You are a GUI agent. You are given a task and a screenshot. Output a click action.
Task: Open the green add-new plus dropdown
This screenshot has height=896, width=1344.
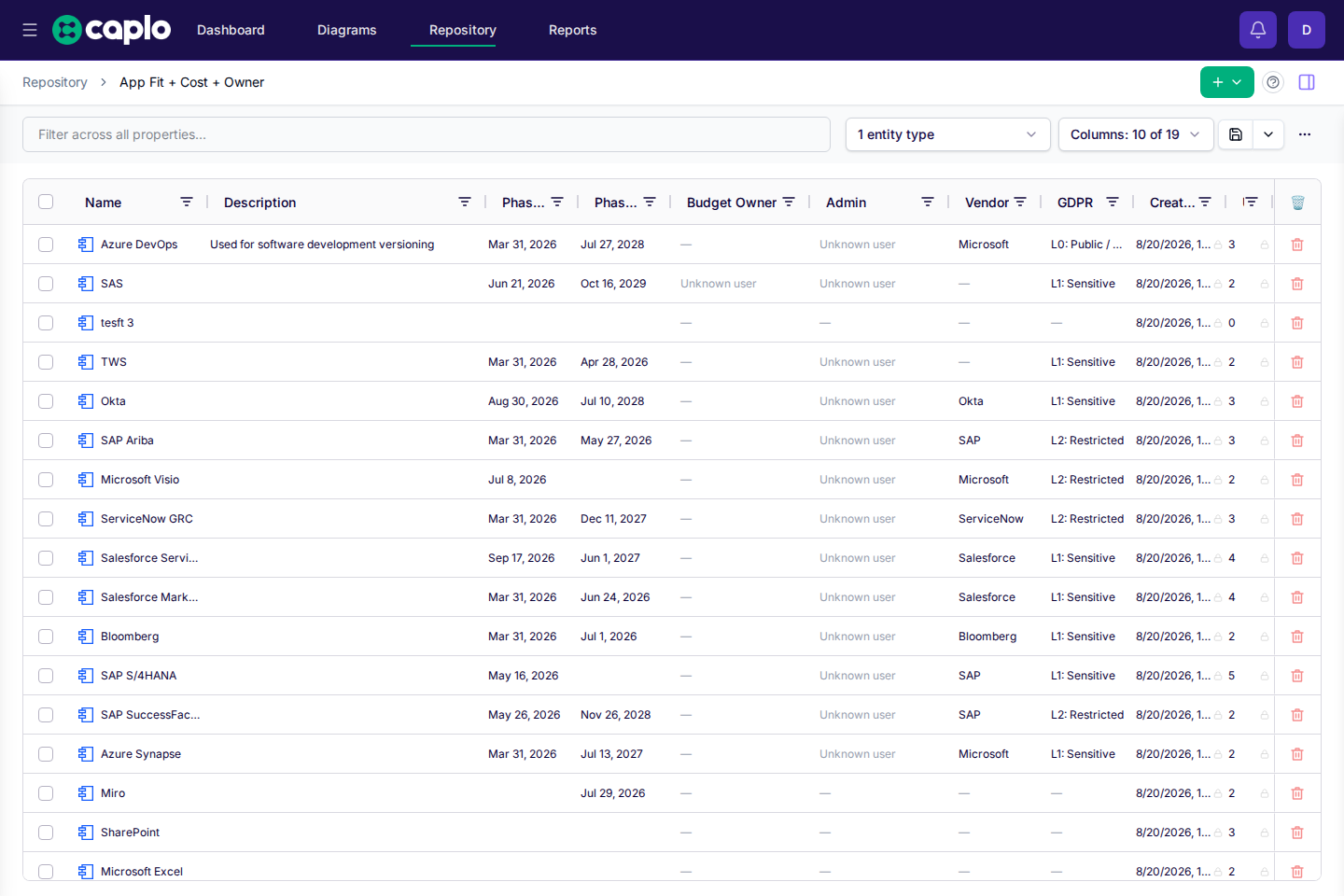pyautogui.click(x=1227, y=82)
